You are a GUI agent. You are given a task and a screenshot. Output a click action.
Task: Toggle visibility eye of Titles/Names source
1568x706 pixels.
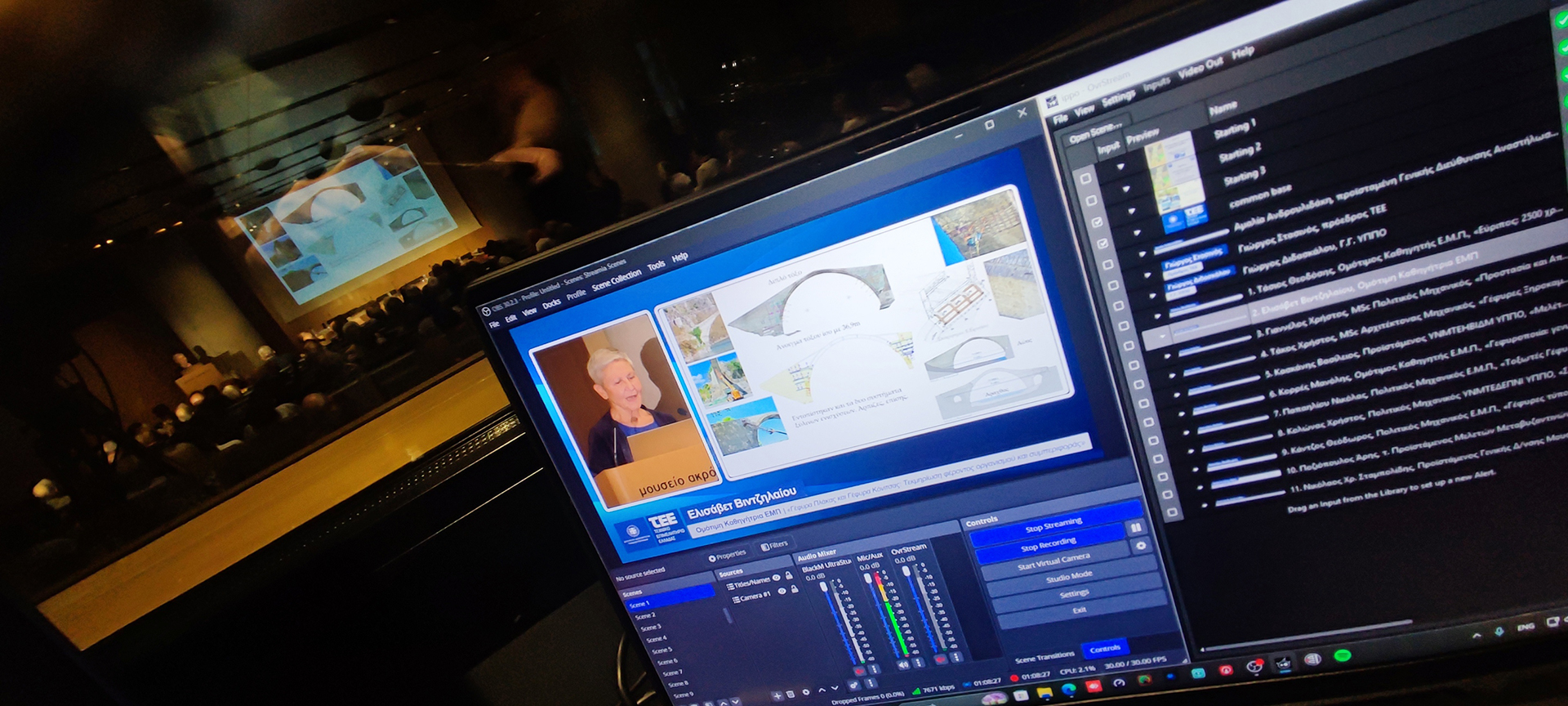(x=777, y=578)
